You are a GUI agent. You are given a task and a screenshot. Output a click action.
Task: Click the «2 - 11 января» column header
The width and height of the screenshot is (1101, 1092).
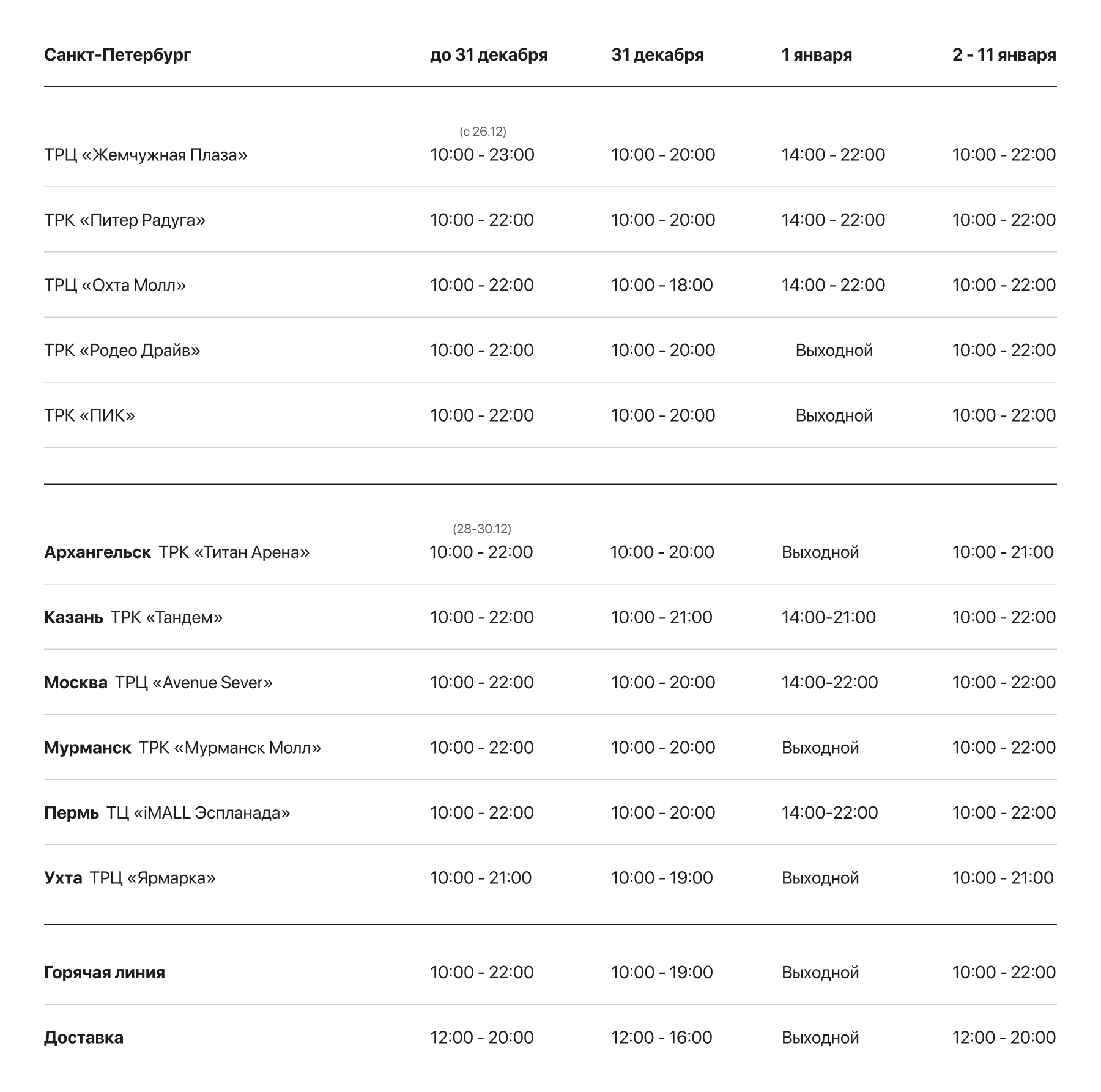(1004, 55)
